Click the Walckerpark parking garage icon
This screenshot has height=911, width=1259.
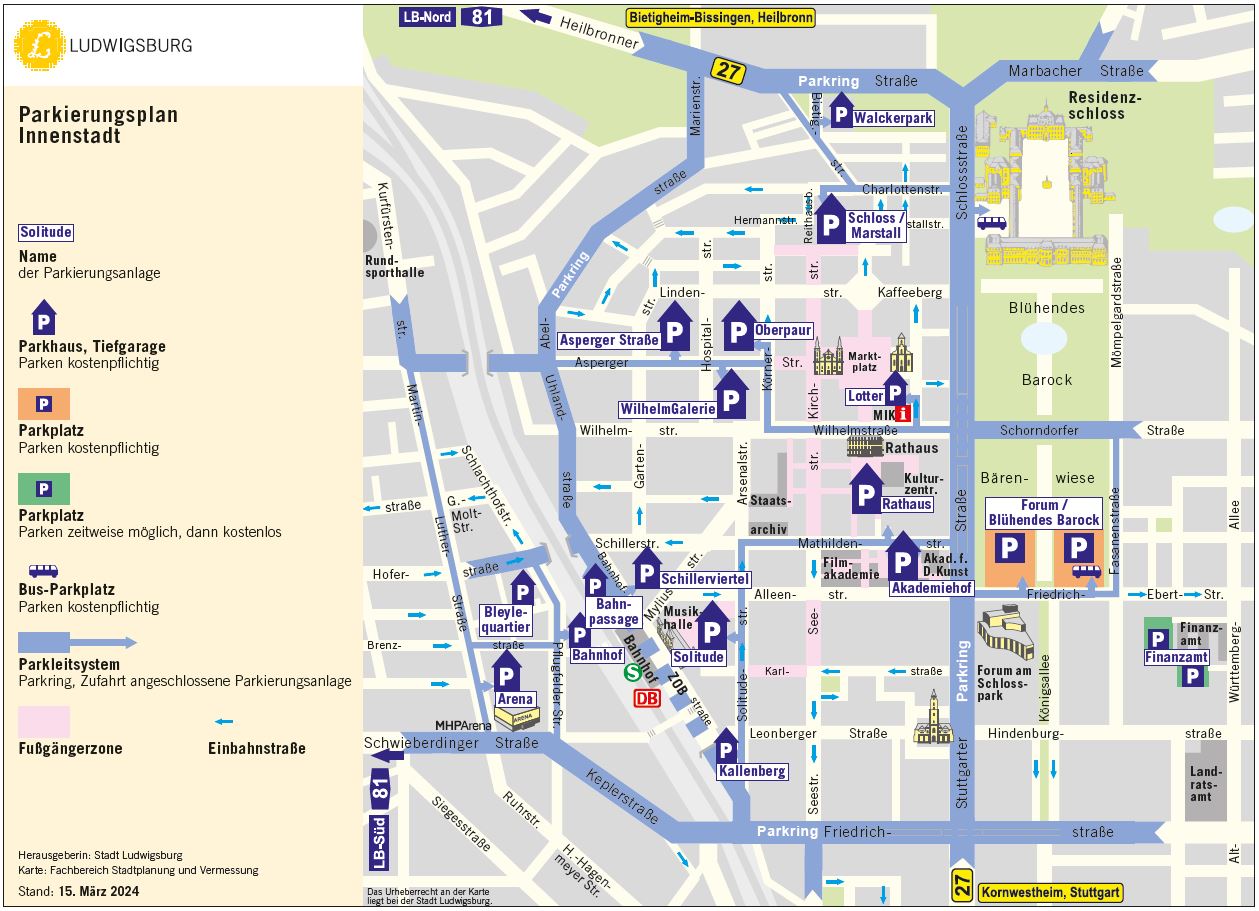[x=842, y=114]
